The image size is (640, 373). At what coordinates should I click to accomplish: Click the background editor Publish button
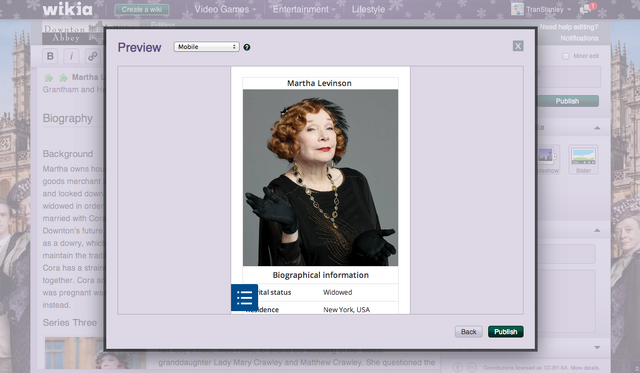pos(567,101)
